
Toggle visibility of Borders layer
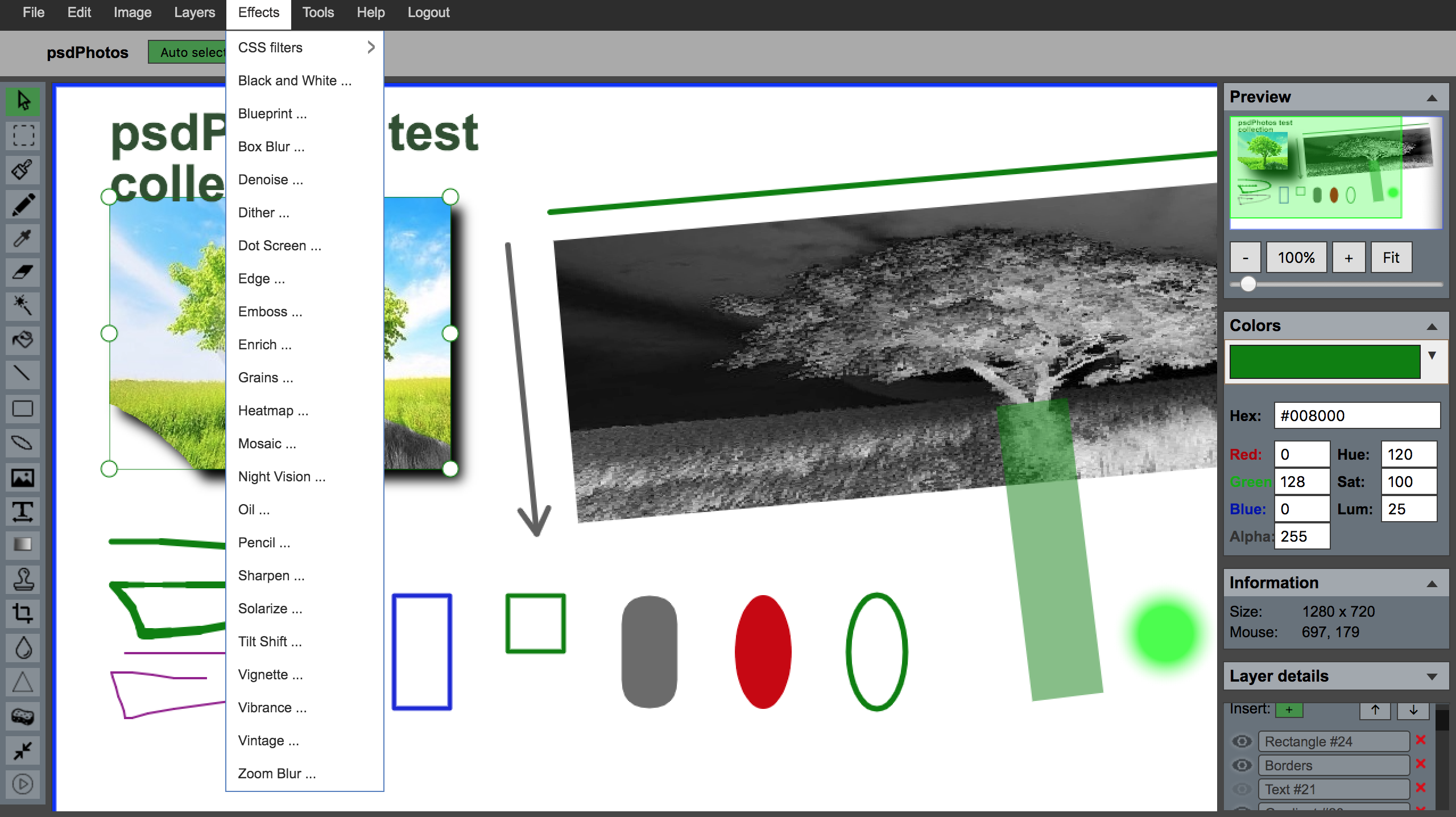pyautogui.click(x=1242, y=765)
